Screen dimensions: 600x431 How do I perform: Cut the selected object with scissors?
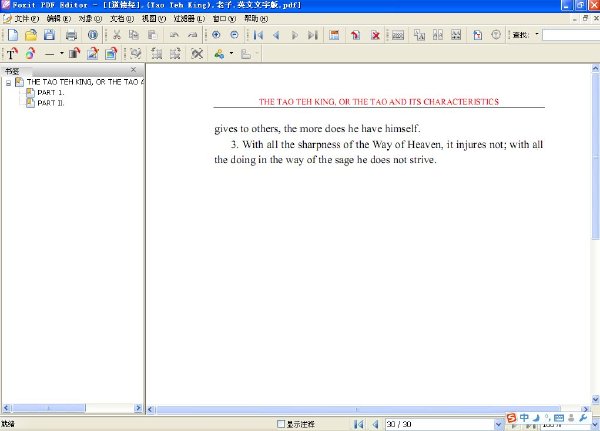click(117, 35)
